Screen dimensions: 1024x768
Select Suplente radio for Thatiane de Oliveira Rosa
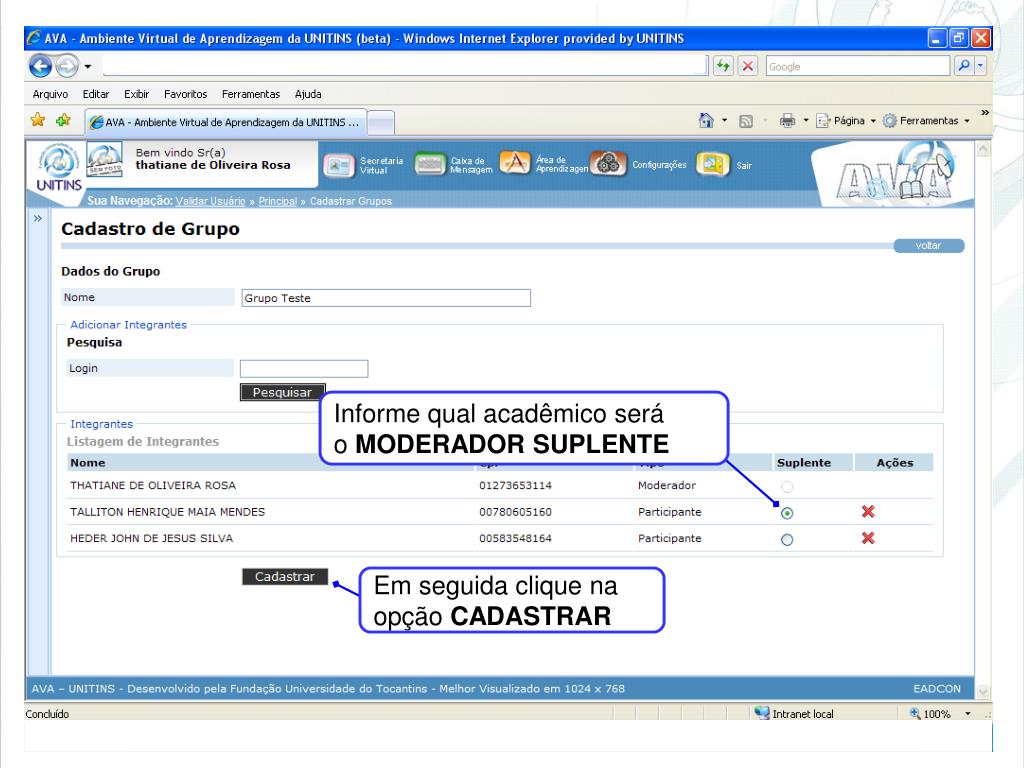click(787, 487)
